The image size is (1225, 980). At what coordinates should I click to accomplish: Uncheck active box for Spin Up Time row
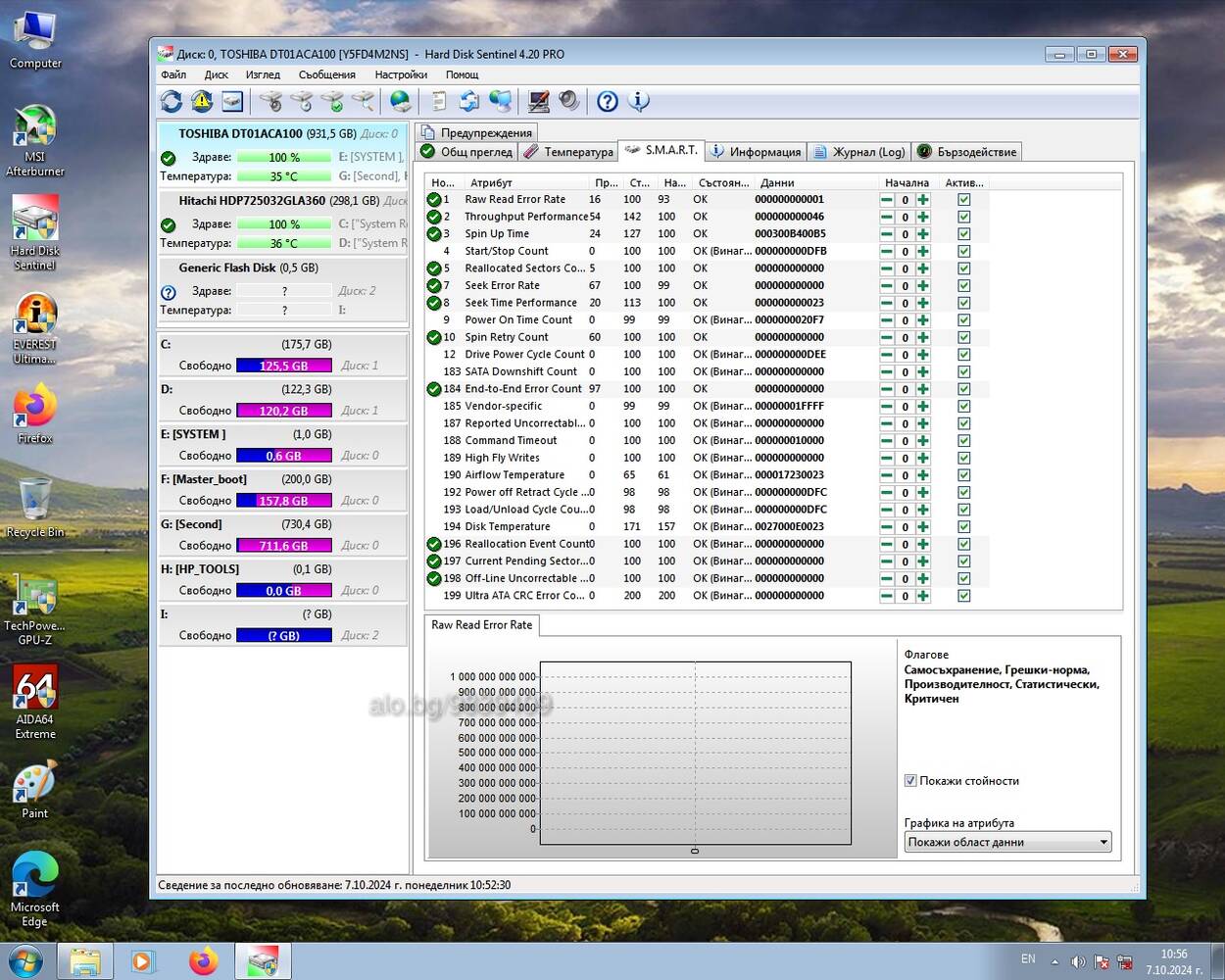tap(964, 234)
